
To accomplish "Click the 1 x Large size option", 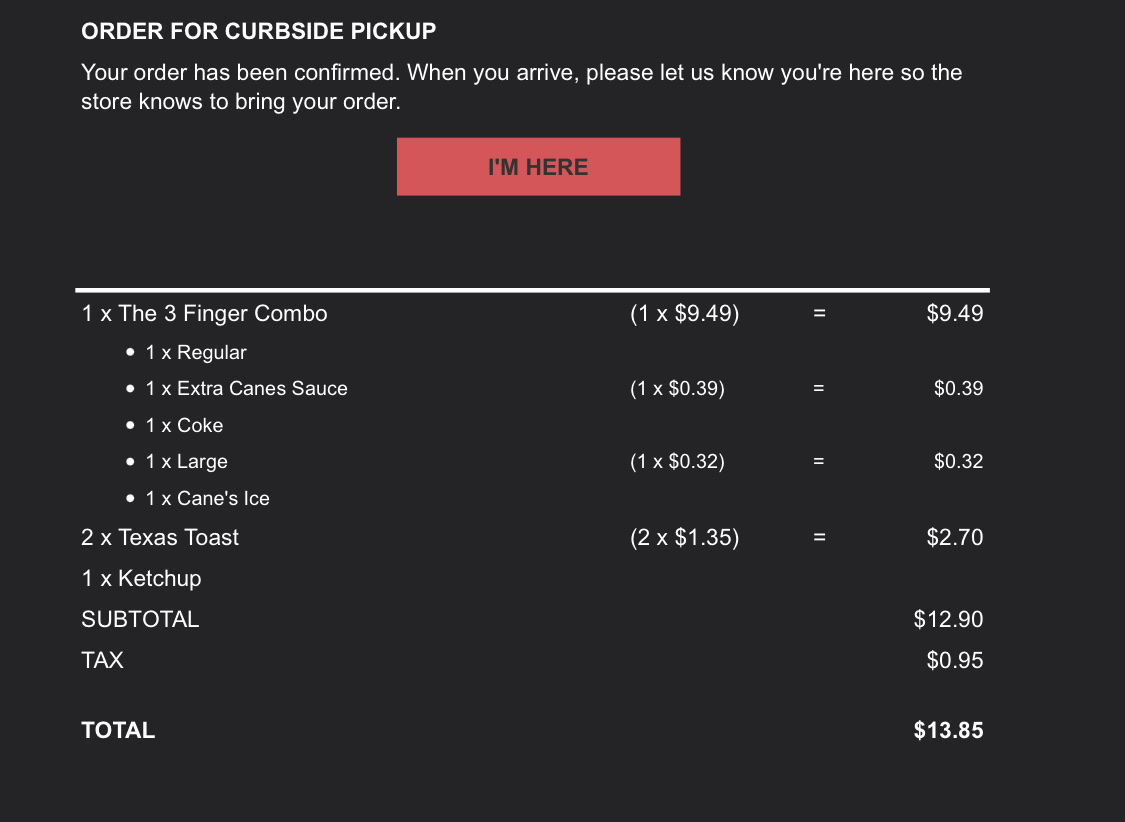I will click(x=187, y=462).
